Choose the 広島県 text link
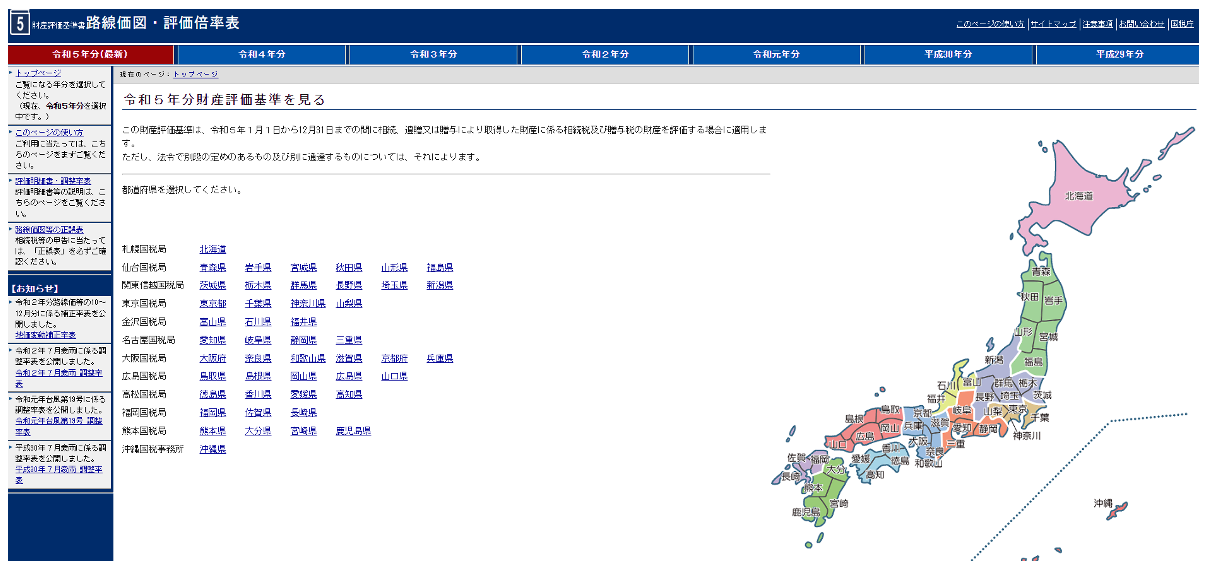 point(349,377)
